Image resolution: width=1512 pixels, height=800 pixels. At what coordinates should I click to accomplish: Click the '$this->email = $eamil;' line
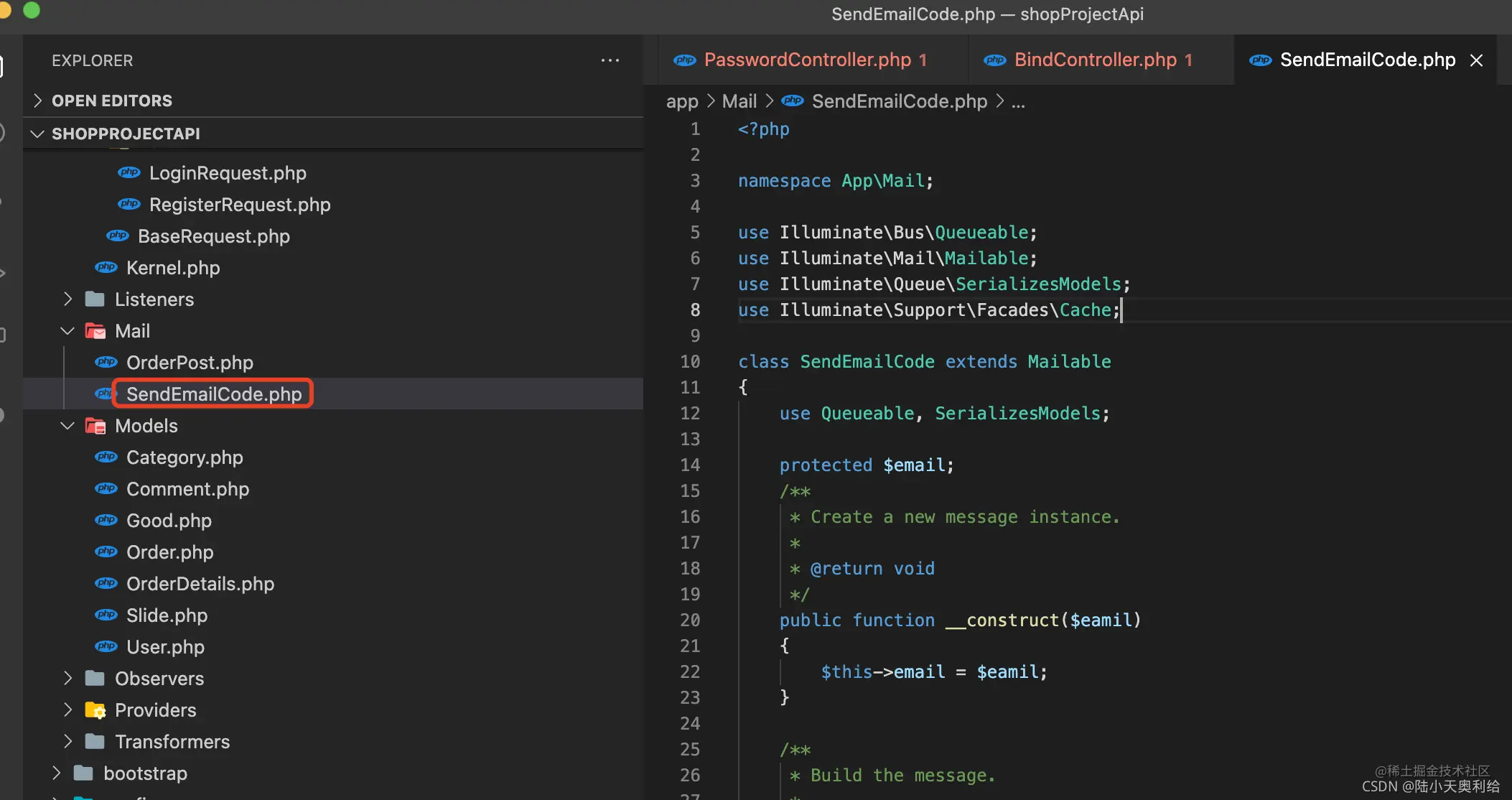click(x=934, y=672)
